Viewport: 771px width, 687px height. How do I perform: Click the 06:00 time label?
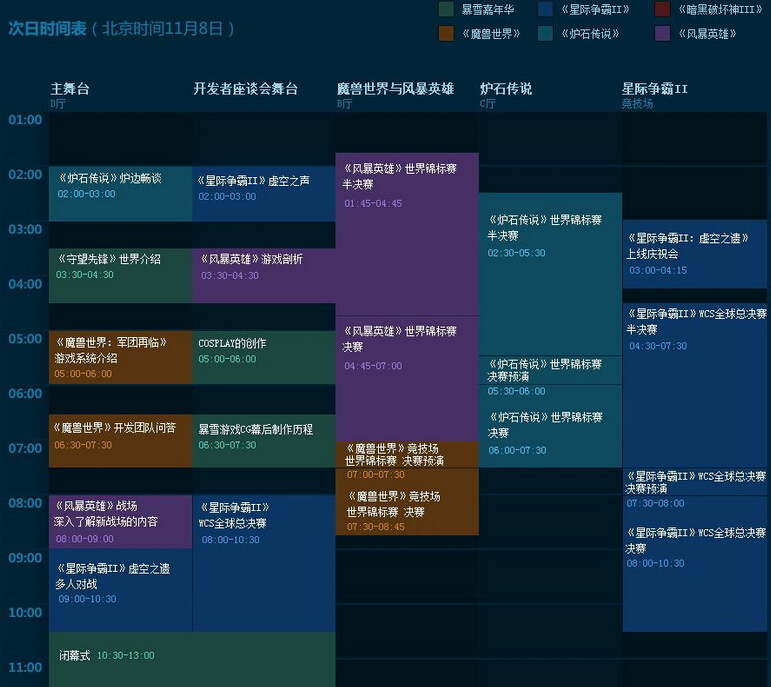click(x=25, y=394)
